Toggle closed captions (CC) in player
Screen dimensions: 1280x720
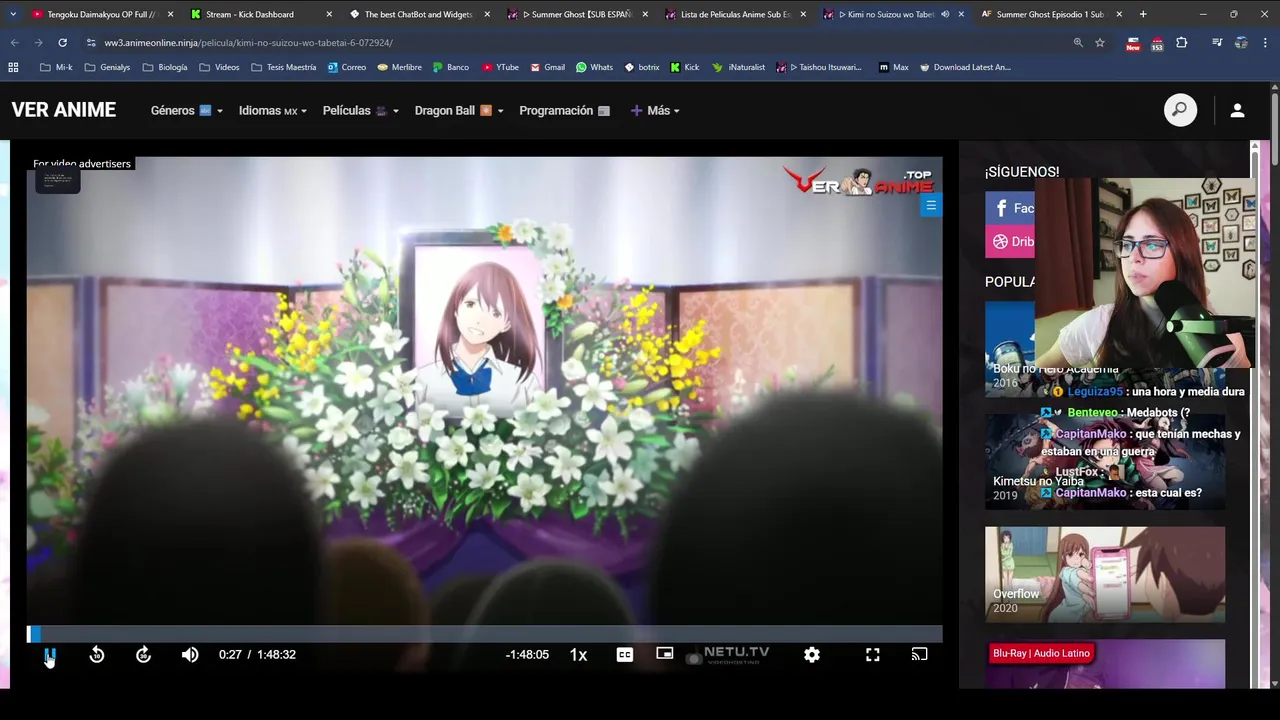[x=625, y=655]
